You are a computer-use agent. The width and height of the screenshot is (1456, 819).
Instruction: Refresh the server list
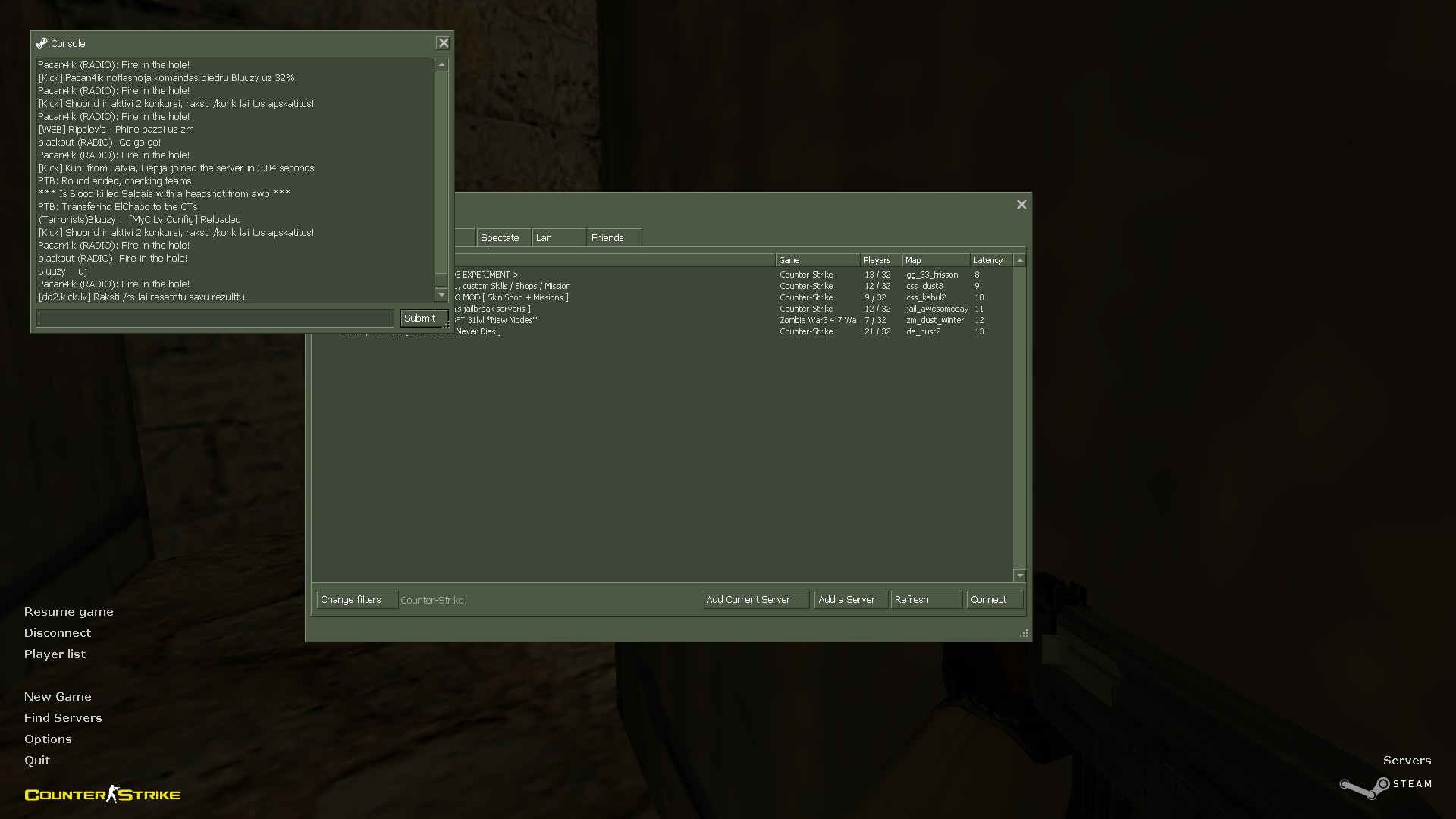click(x=927, y=600)
